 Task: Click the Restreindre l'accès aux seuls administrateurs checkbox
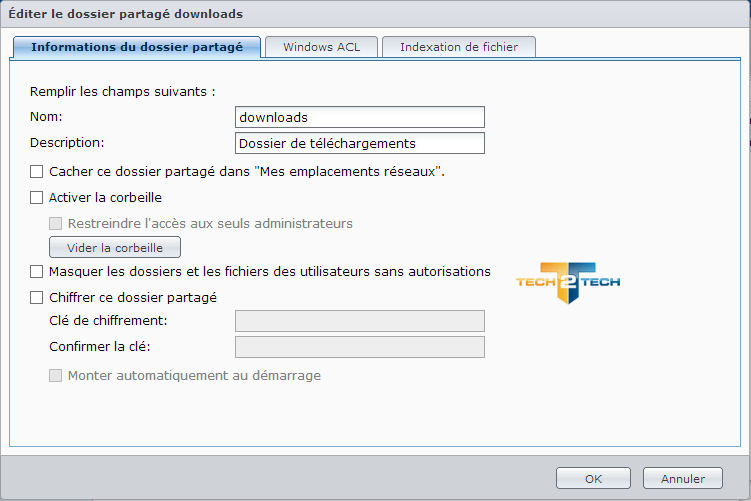coord(56,223)
